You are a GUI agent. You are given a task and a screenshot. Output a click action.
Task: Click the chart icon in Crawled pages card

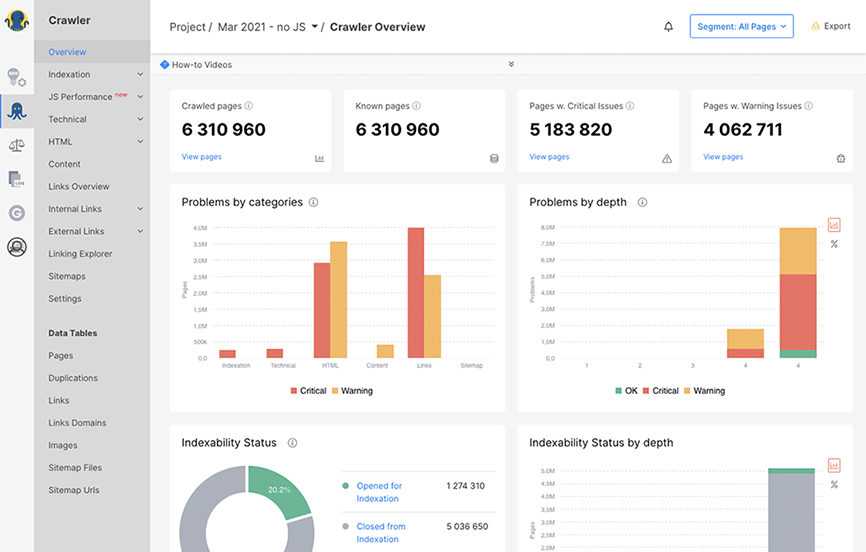[319, 158]
